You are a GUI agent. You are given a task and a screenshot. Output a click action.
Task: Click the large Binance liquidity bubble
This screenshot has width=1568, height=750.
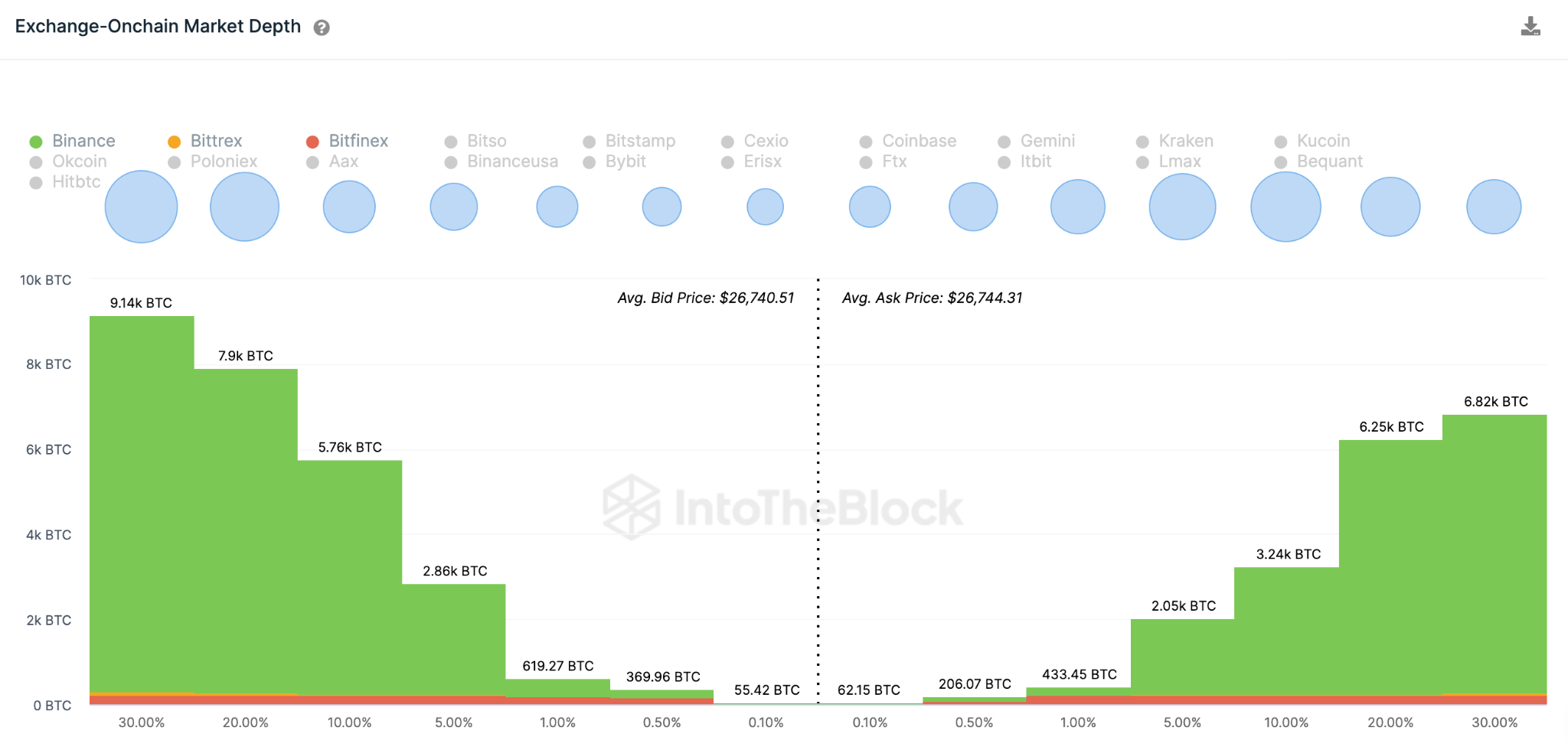141,206
